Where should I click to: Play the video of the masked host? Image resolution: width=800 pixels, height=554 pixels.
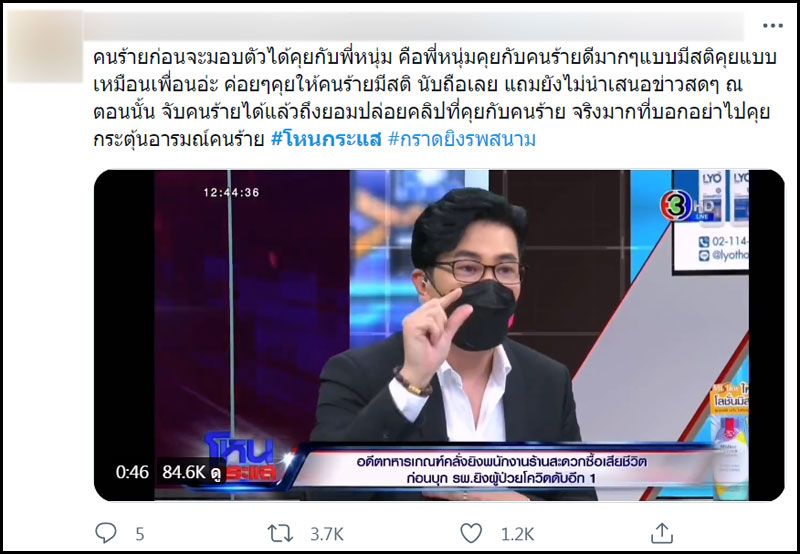pyautogui.click(x=439, y=335)
